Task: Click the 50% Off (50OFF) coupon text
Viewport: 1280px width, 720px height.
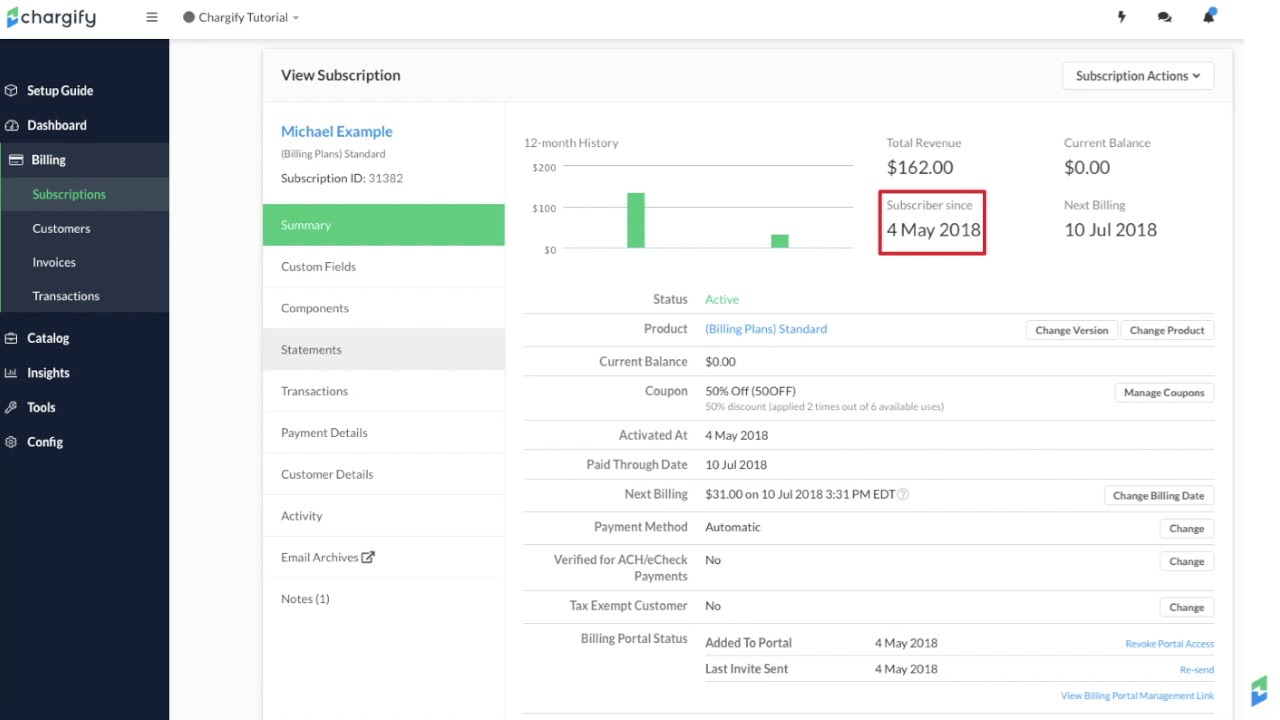Action: pyautogui.click(x=750, y=391)
